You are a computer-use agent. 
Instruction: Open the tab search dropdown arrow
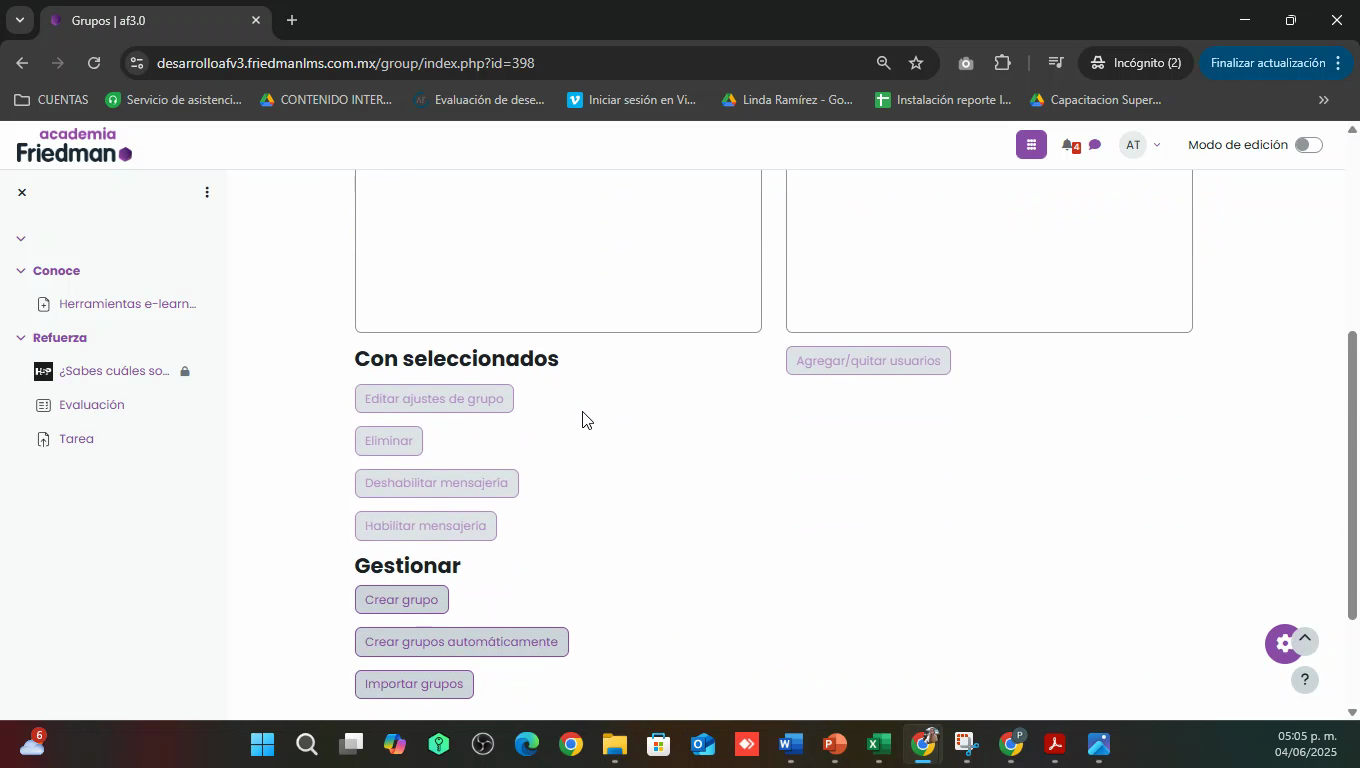click(x=19, y=20)
